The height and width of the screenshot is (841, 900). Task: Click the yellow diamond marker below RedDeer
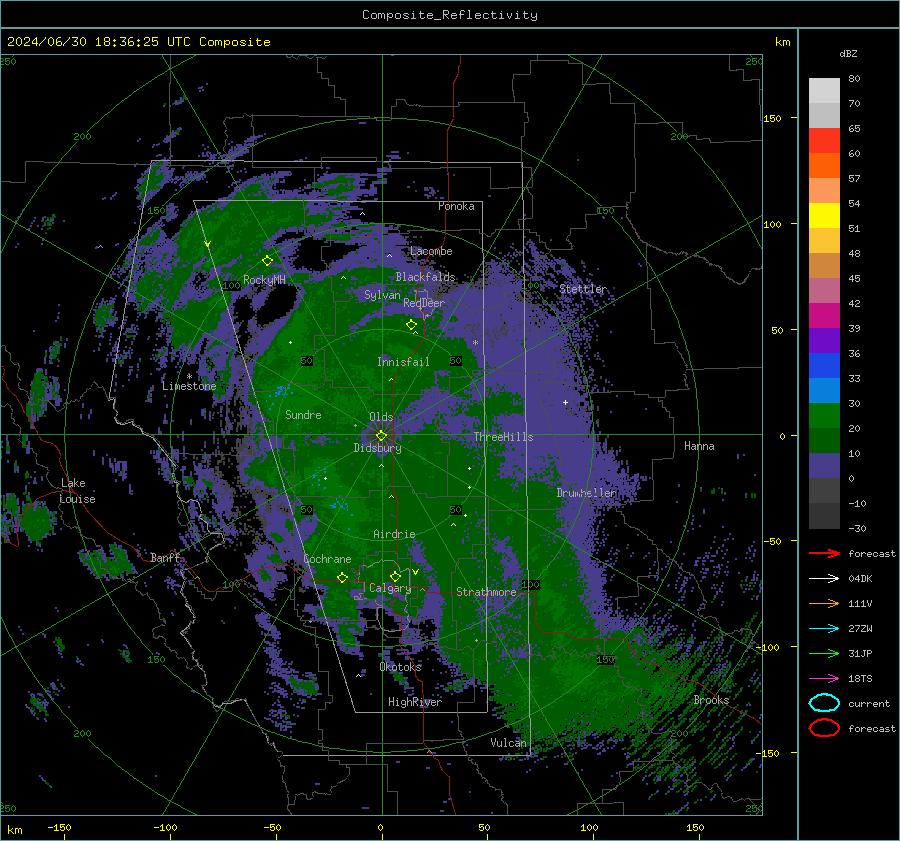(x=411, y=325)
